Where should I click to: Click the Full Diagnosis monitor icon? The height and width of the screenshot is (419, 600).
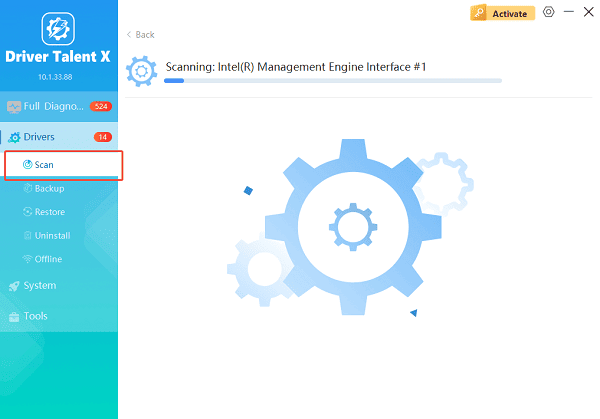[x=14, y=106]
